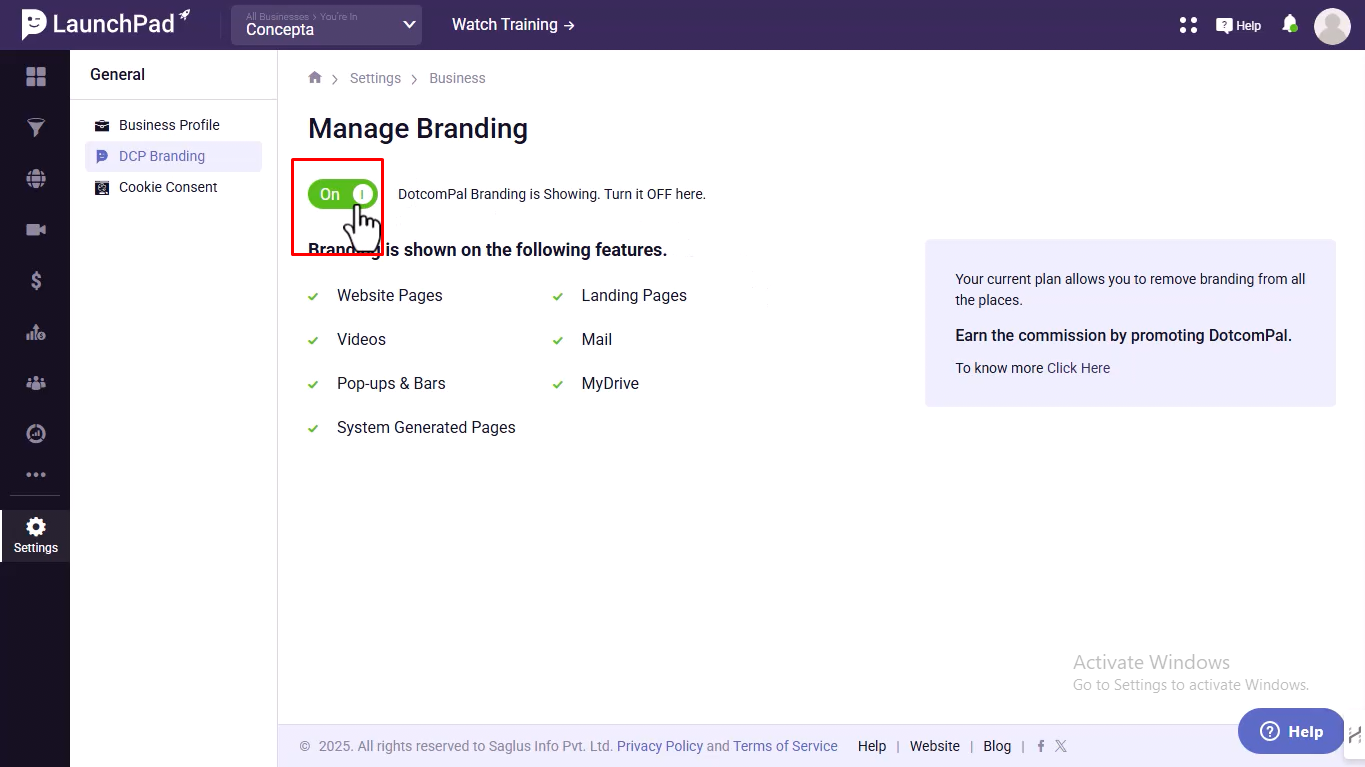This screenshot has width=1365, height=767.
Task: Click the Watch Training link
Action: [513, 25]
